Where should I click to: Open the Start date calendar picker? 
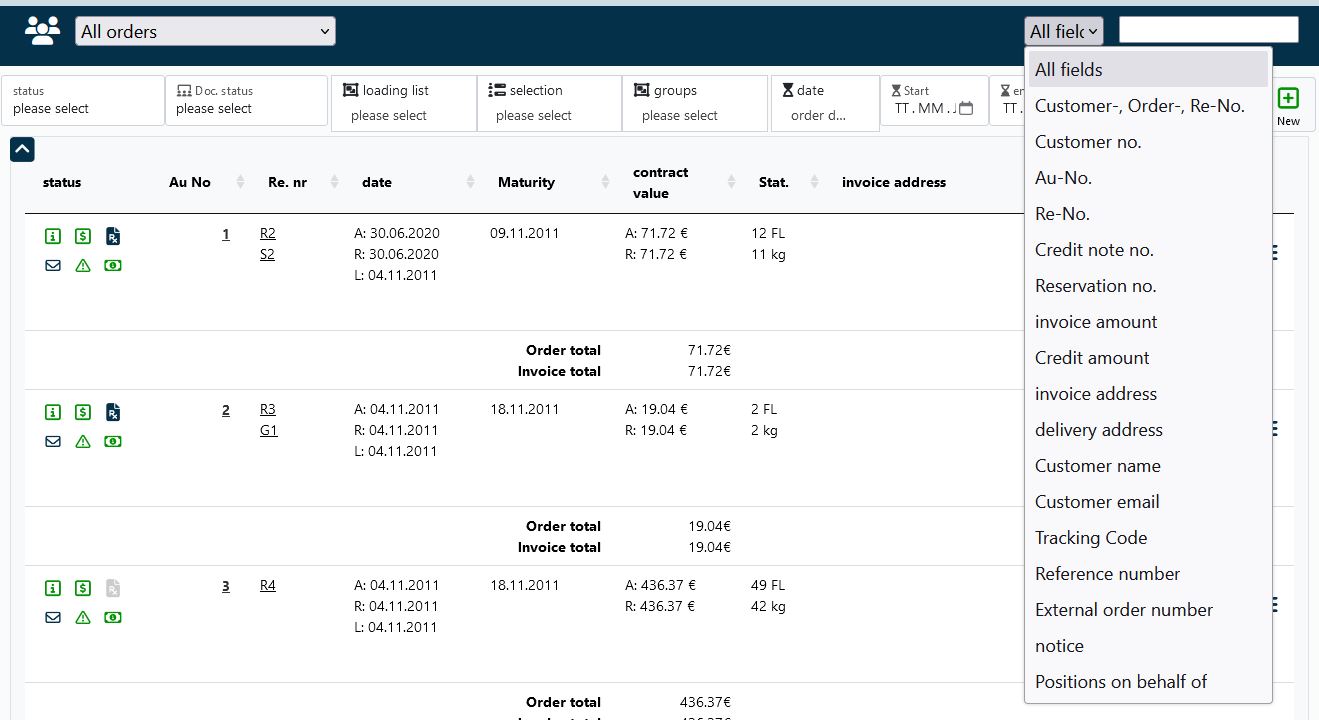[x=965, y=109]
